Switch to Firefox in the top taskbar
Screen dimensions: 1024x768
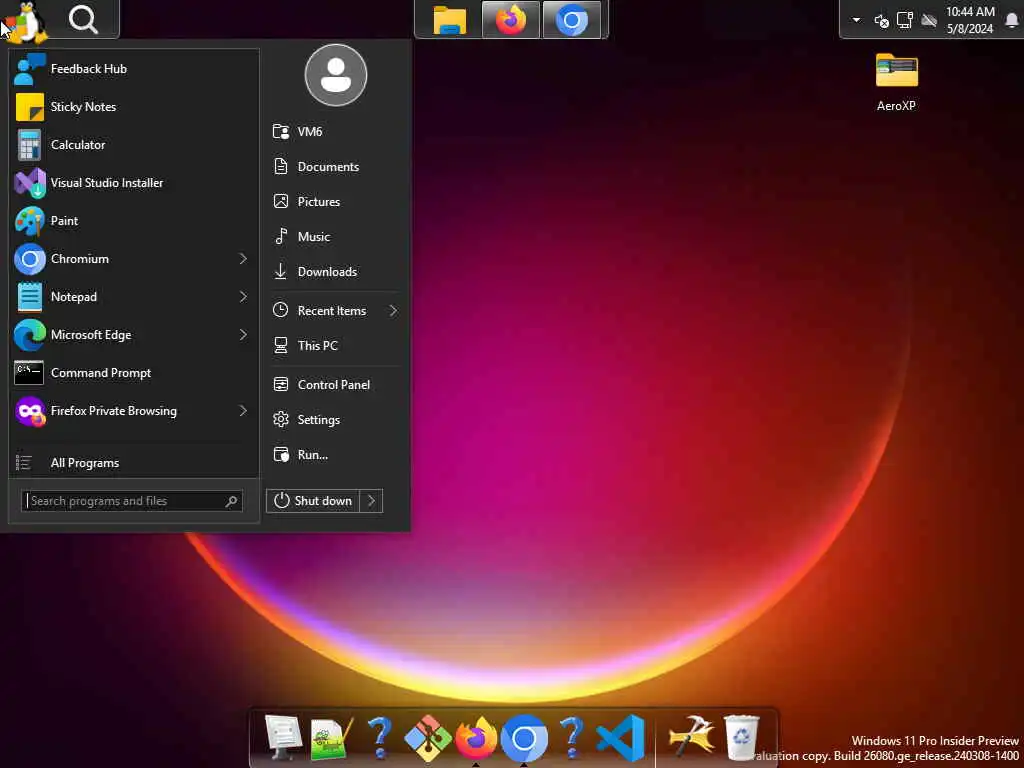tap(511, 20)
